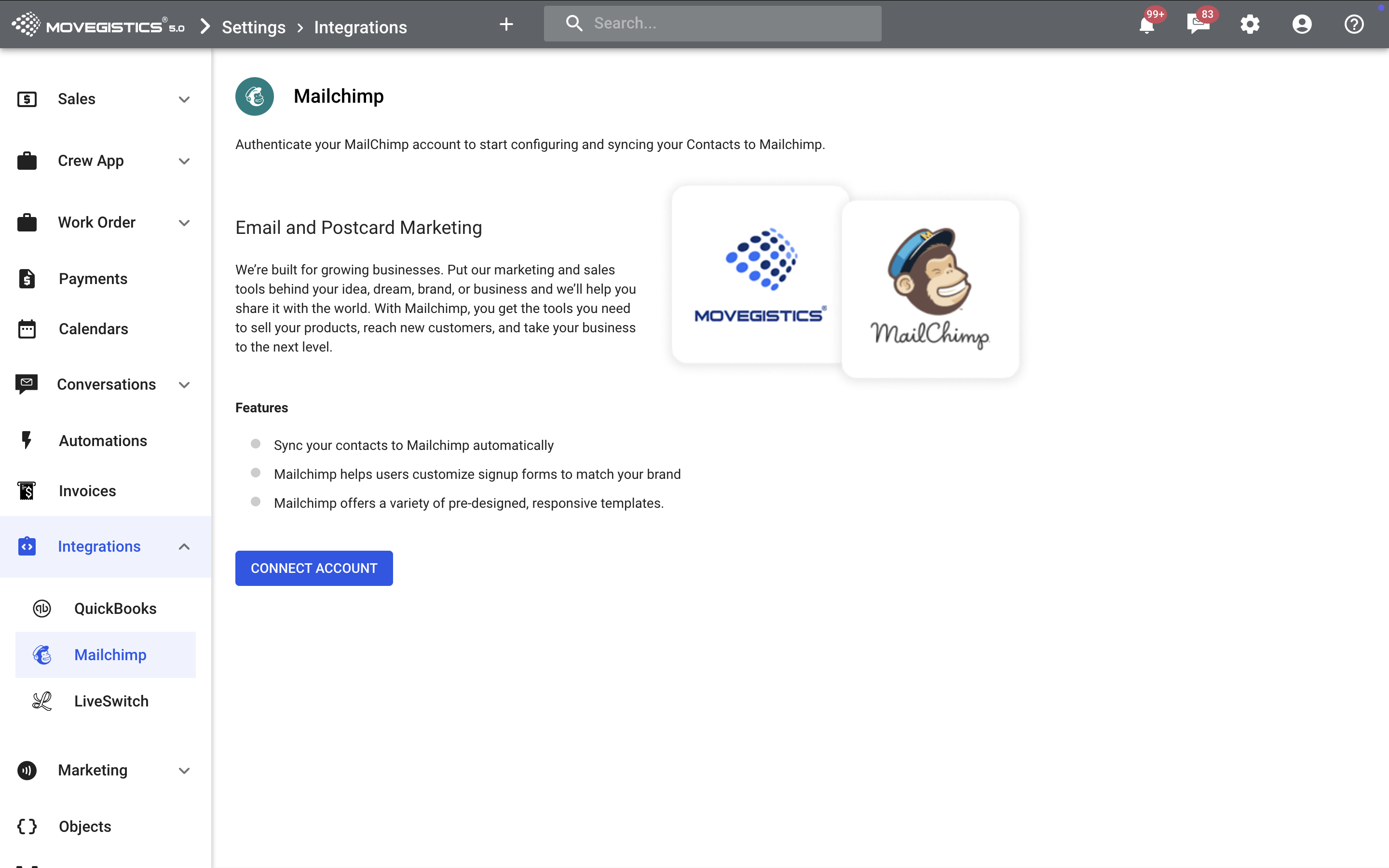Click the Mailchimp icon beside page title
The height and width of the screenshot is (868, 1389).
click(254, 96)
